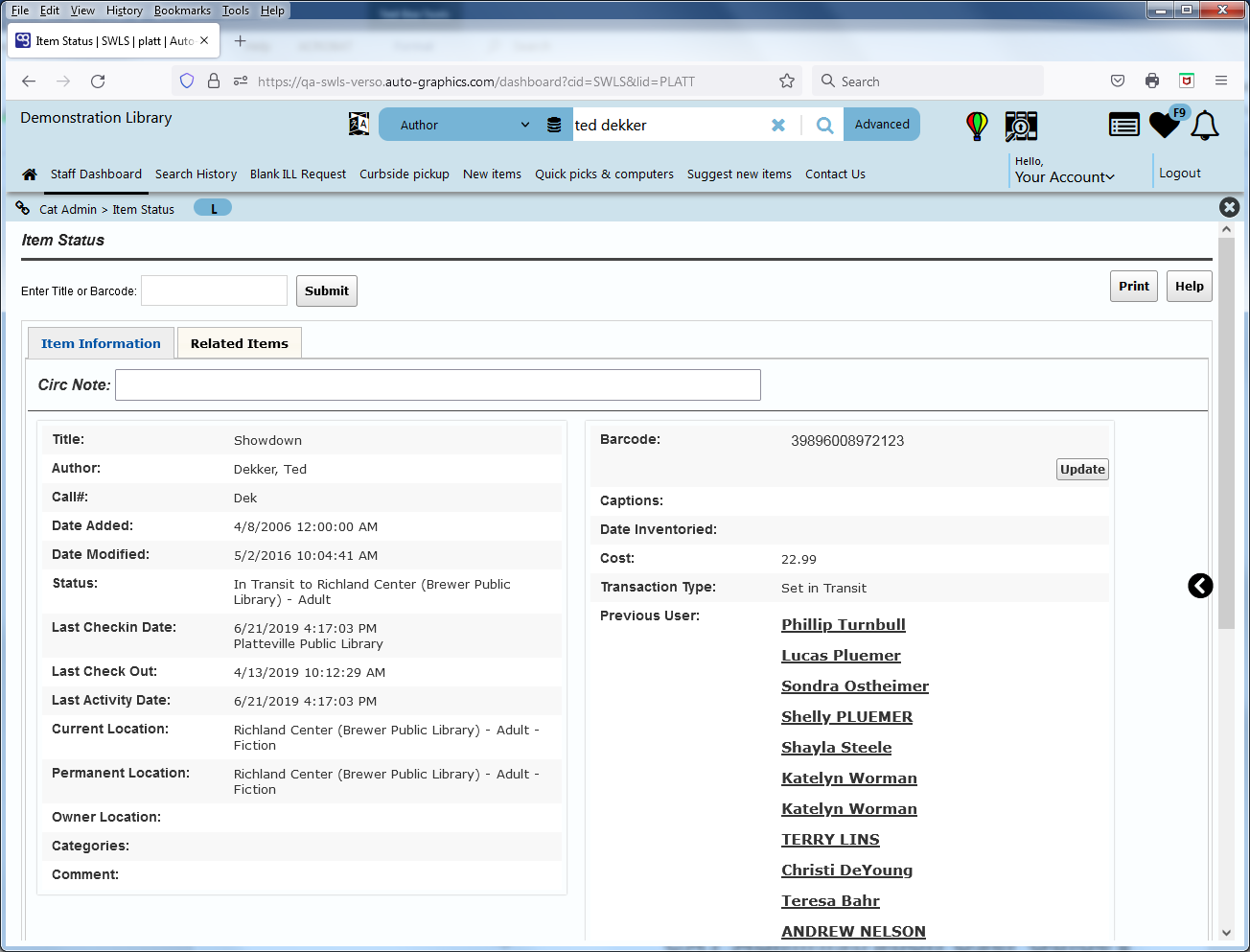Click the browser back arrow
The height and width of the screenshot is (952, 1250).
click(29, 81)
